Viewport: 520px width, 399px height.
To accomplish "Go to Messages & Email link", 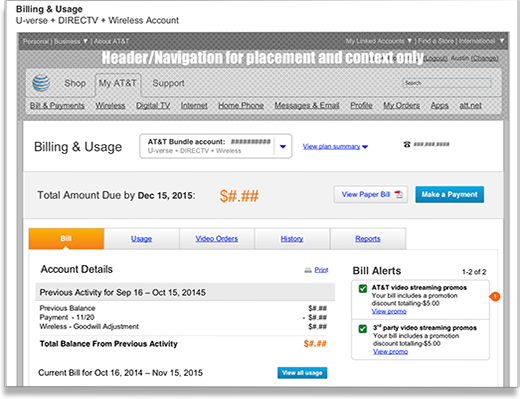I will [307, 106].
